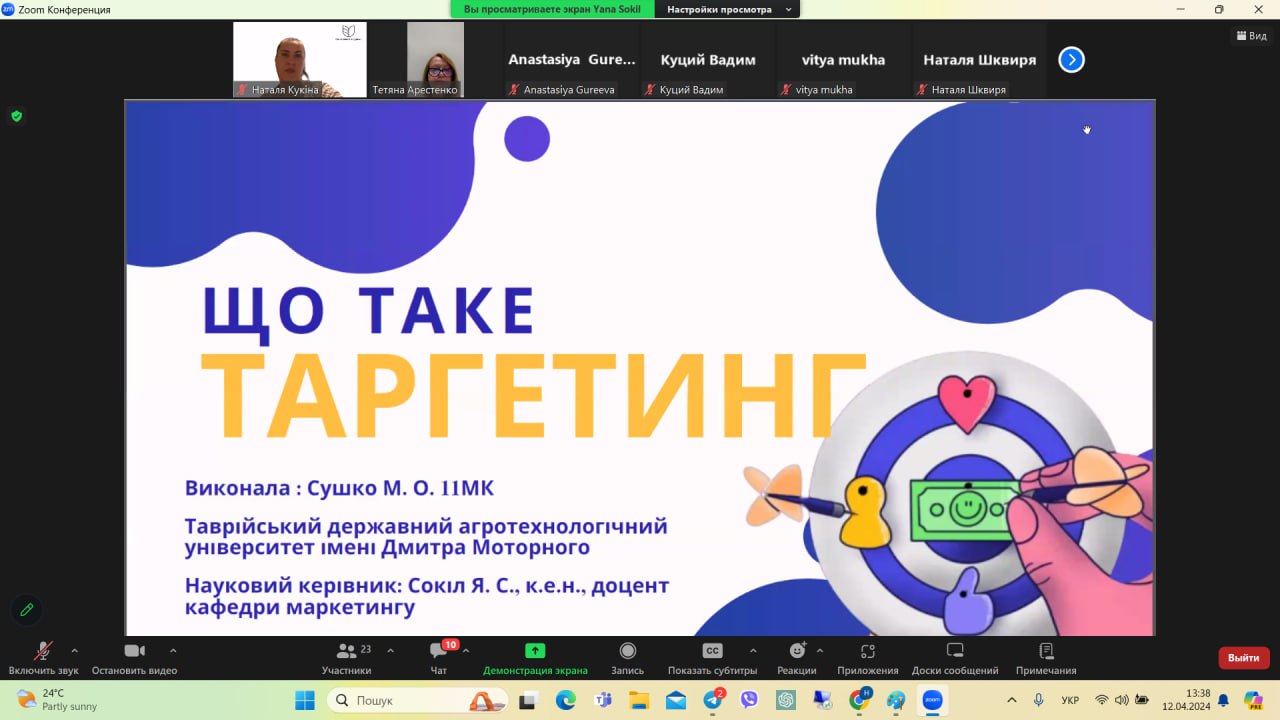1280x720 pixels.
Task: Select Наталя Кукіна video thumbnail
Action: pyautogui.click(x=299, y=59)
